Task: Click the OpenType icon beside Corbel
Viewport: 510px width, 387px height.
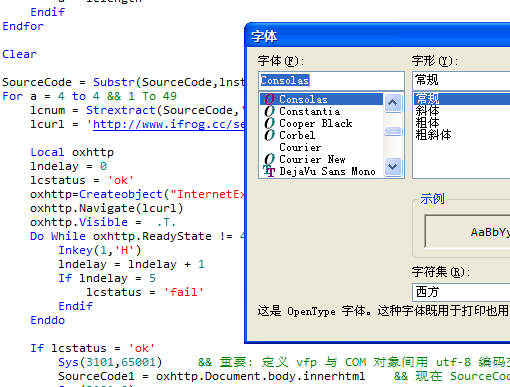Action: (x=269, y=135)
